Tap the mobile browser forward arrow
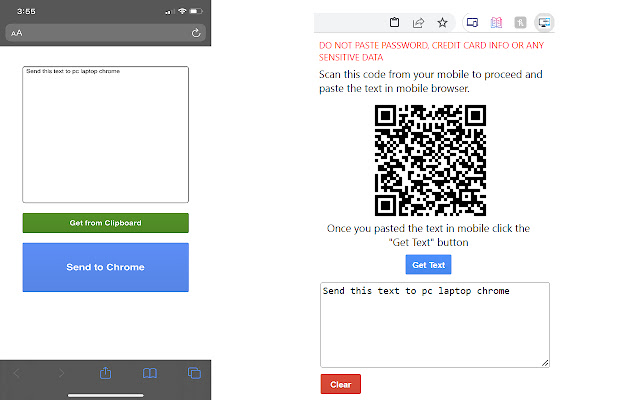Screen dimensions: 640x400 61,373
